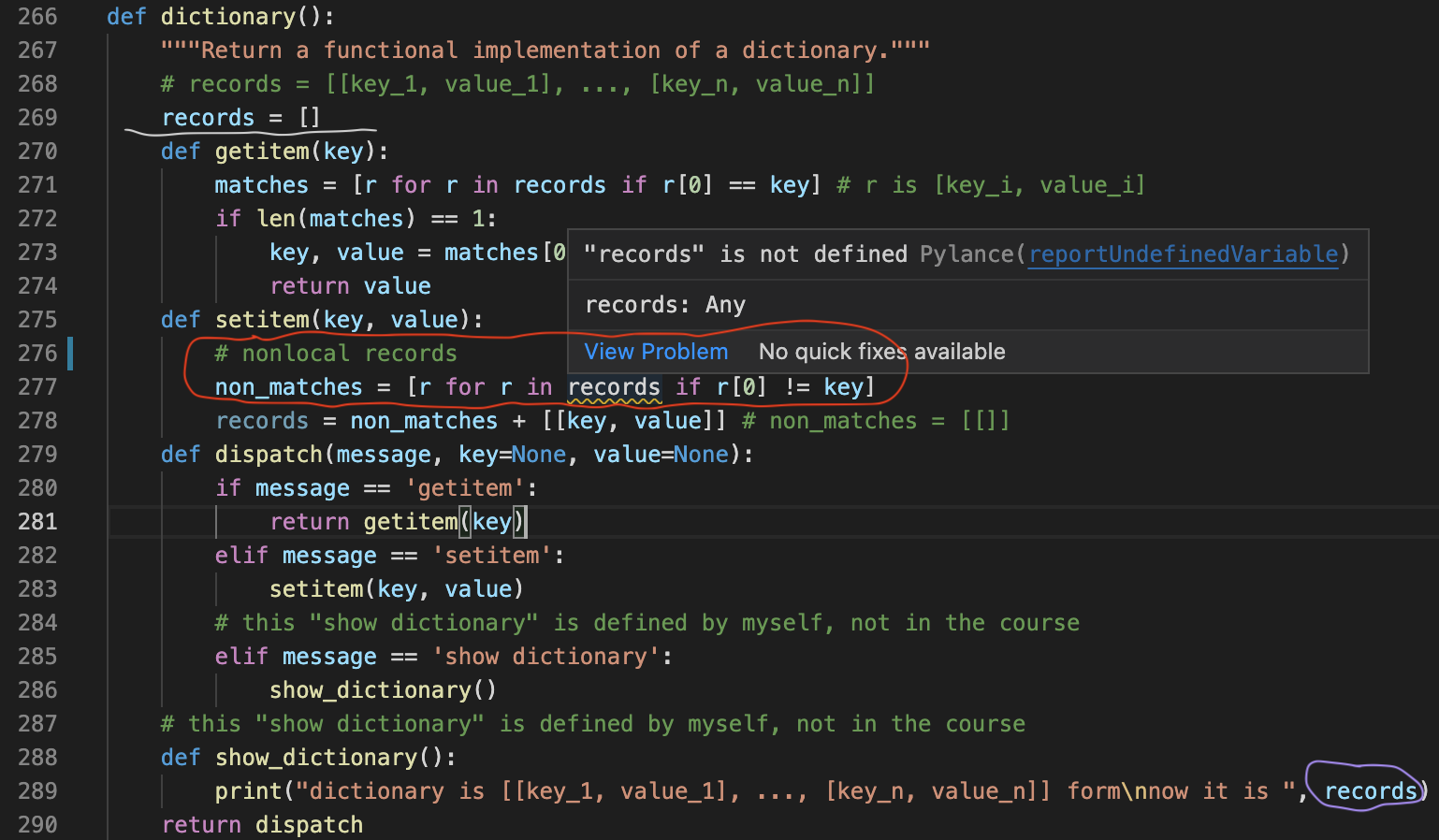
Task: Click the 'No quick fixes available' label
Action: point(881,351)
